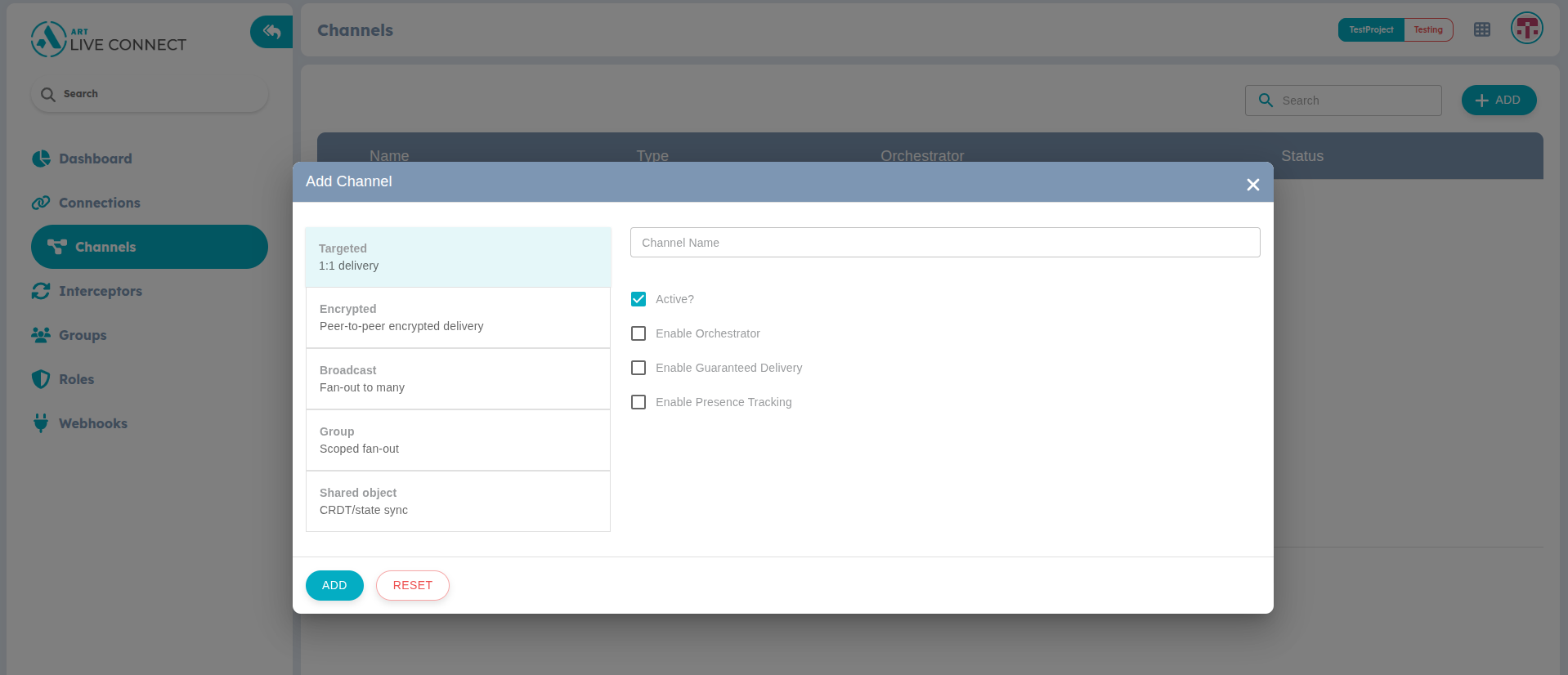Turn on Enable Presence Tracking
Viewport: 1568px width, 675px height.
click(638, 402)
